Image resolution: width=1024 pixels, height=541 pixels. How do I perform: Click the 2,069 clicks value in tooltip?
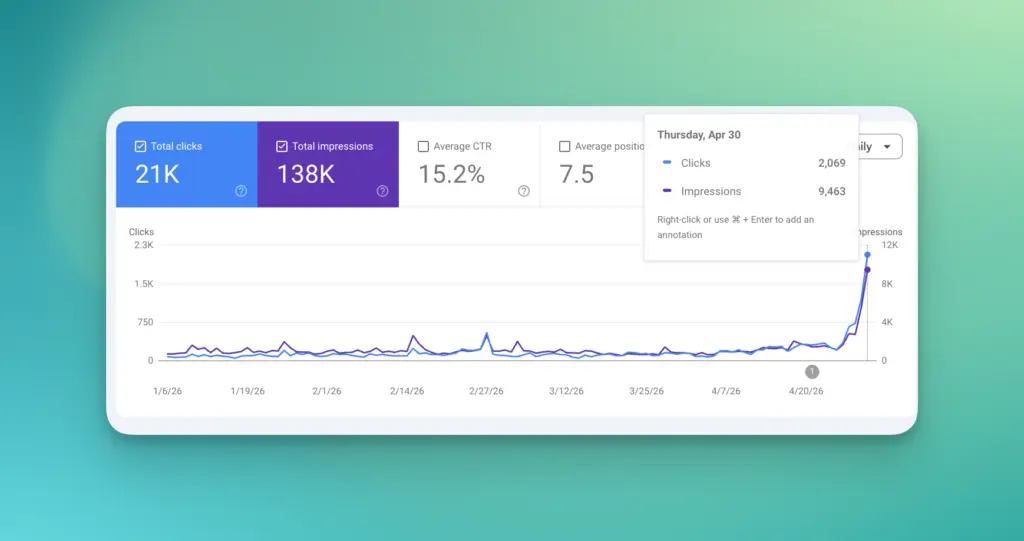coord(831,163)
